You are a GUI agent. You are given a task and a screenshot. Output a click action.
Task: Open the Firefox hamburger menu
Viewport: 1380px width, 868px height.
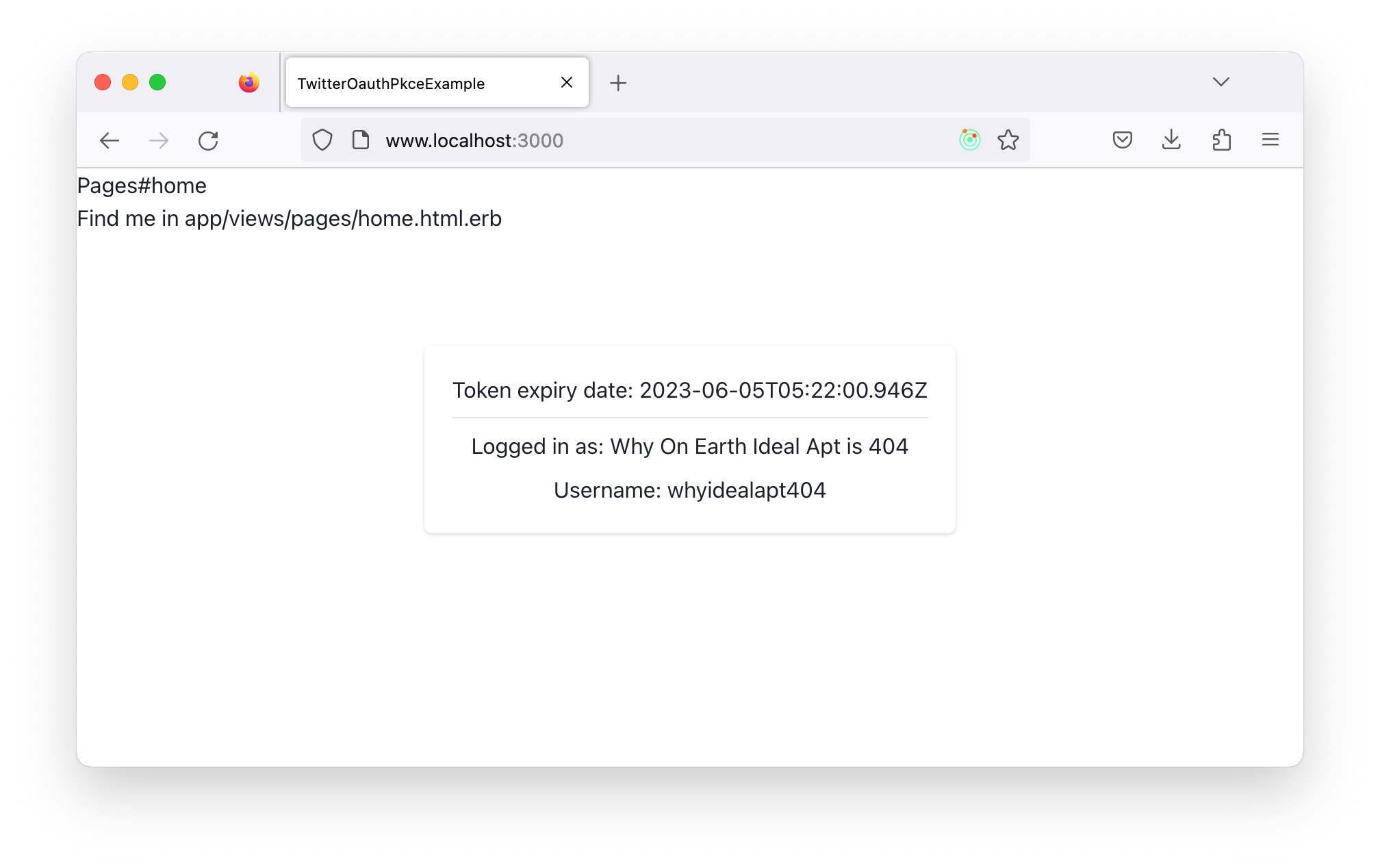click(1270, 140)
